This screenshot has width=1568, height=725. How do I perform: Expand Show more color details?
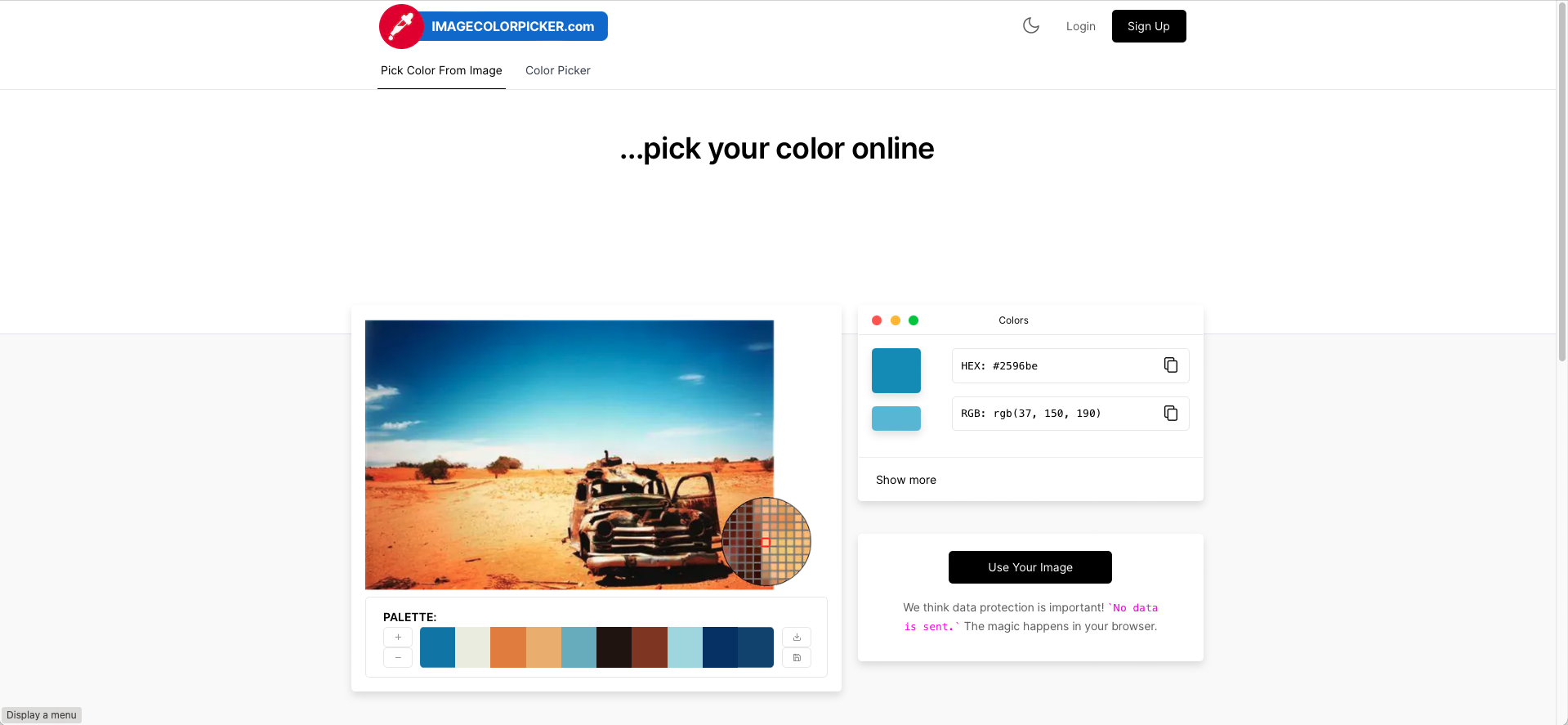(x=906, y=480)
